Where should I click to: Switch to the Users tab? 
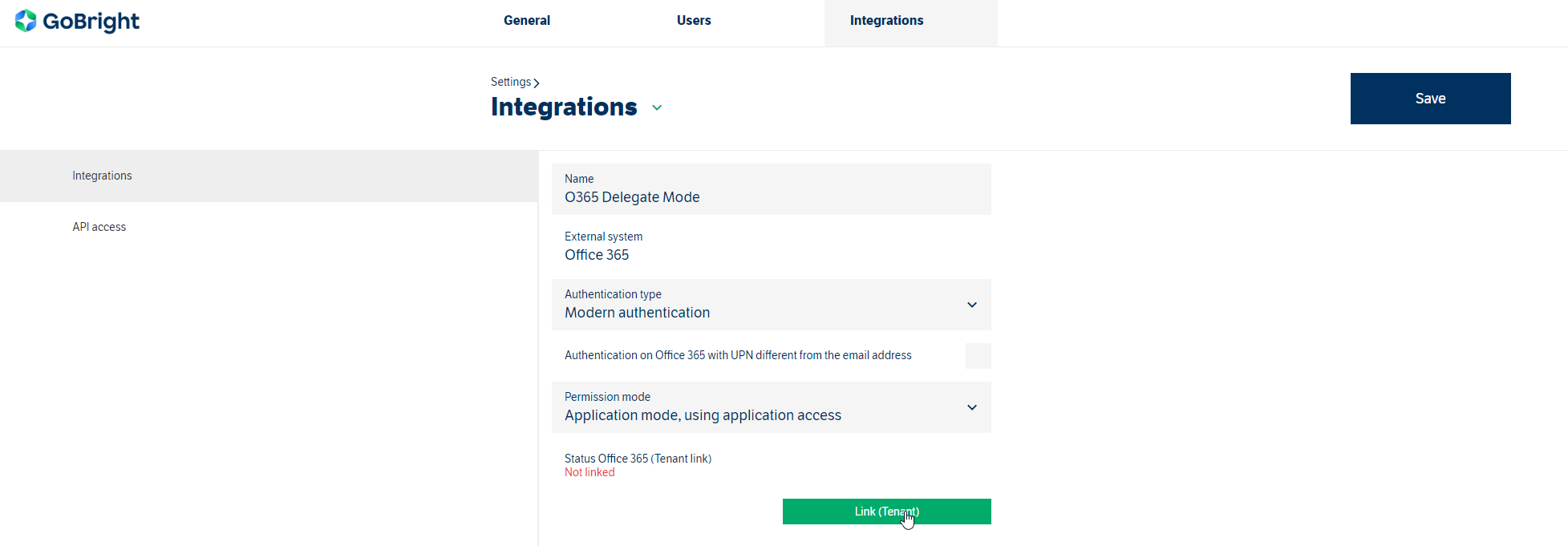pyautogui.click(x=693, y=21)
